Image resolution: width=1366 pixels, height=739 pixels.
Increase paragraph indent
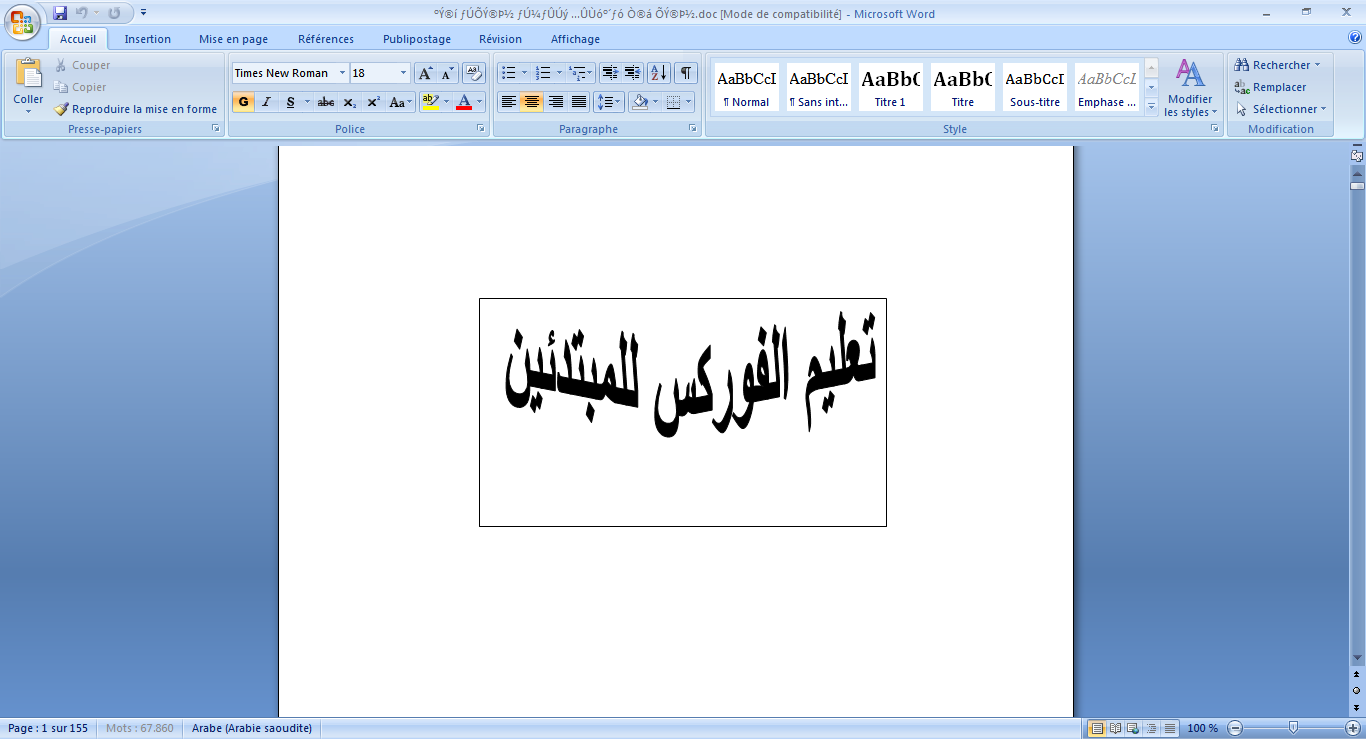pos(632,73)
